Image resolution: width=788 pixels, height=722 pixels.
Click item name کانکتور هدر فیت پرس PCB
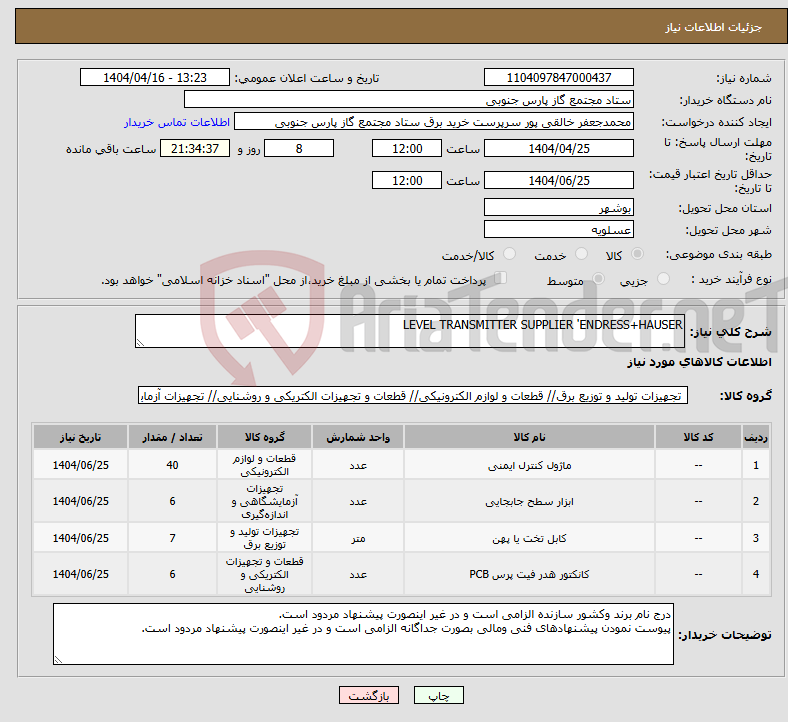[529, 574]
